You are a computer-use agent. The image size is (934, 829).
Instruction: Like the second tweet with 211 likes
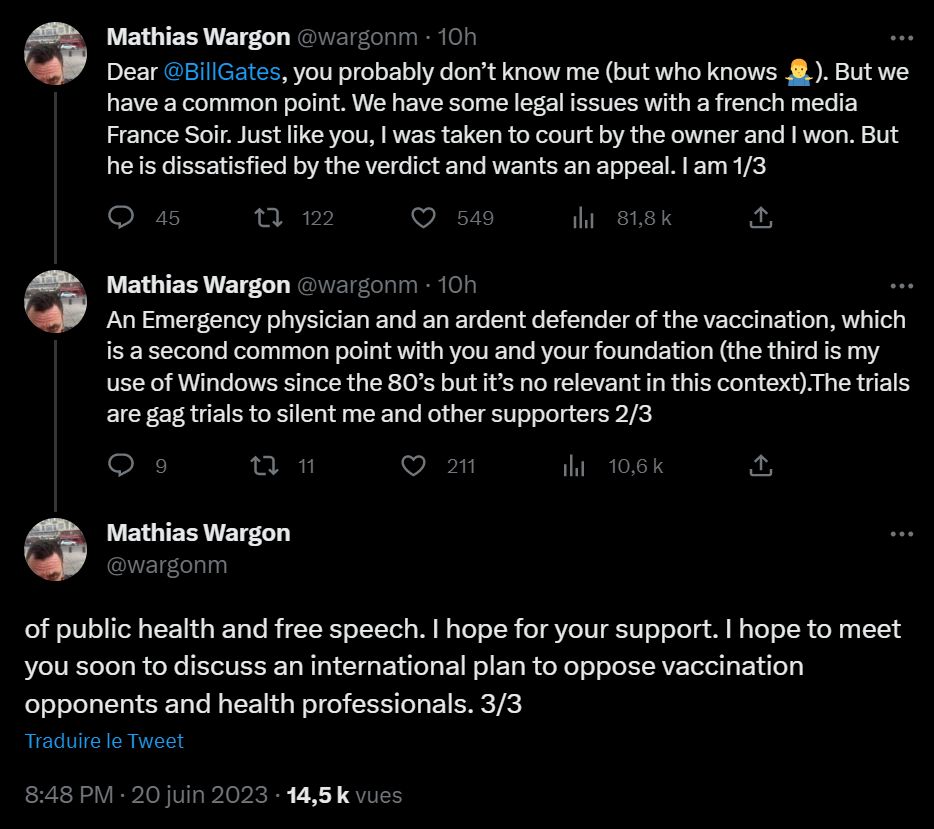tap(414, 465)
